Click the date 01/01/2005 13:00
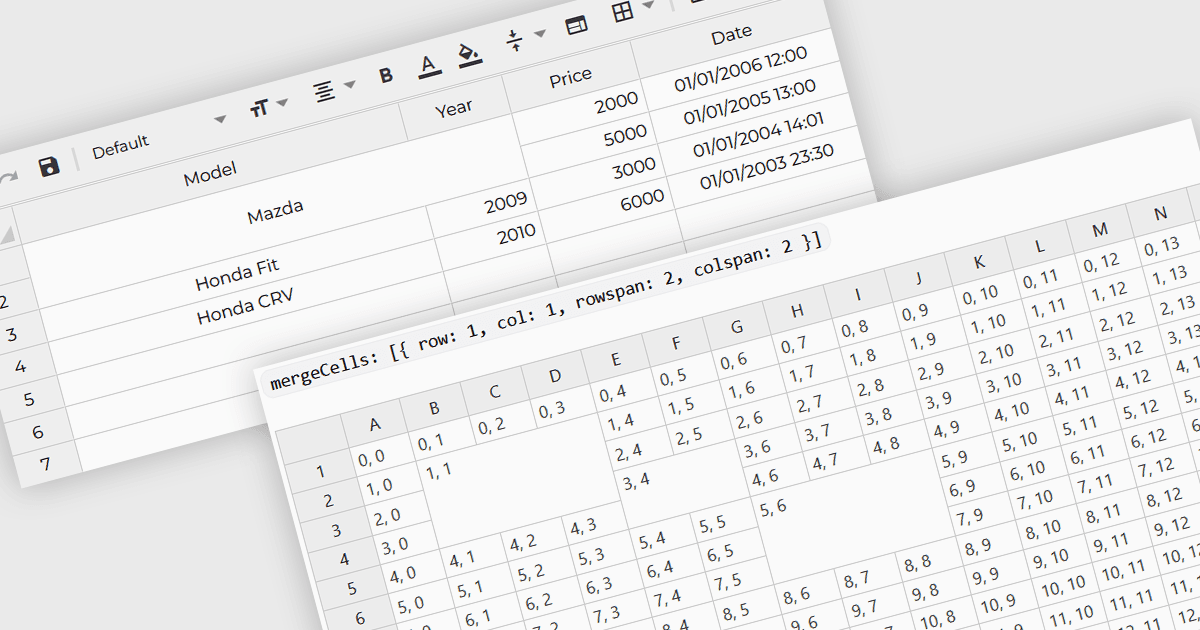 point(749,101)
